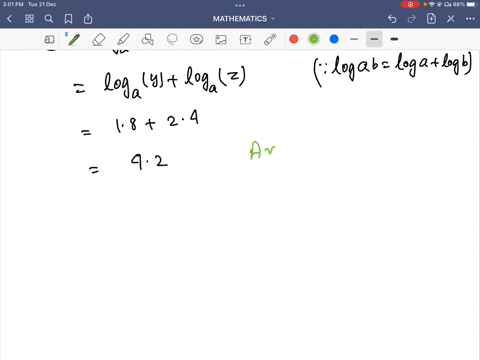The width and height of the screenshot is (480, 360).
Task: Open the Elements sticker tool
Action: tap(196, 39)
